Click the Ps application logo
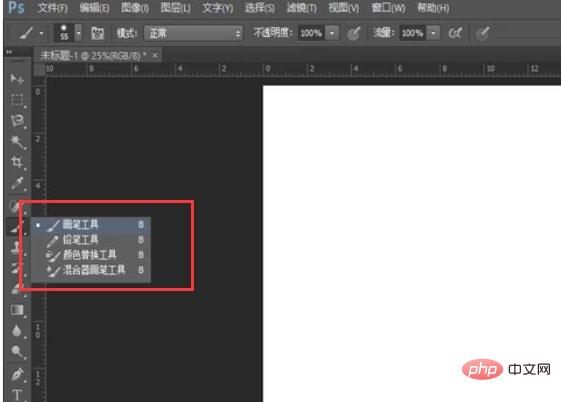The width and height of the screenshot is (561, 402). (16, 7)
